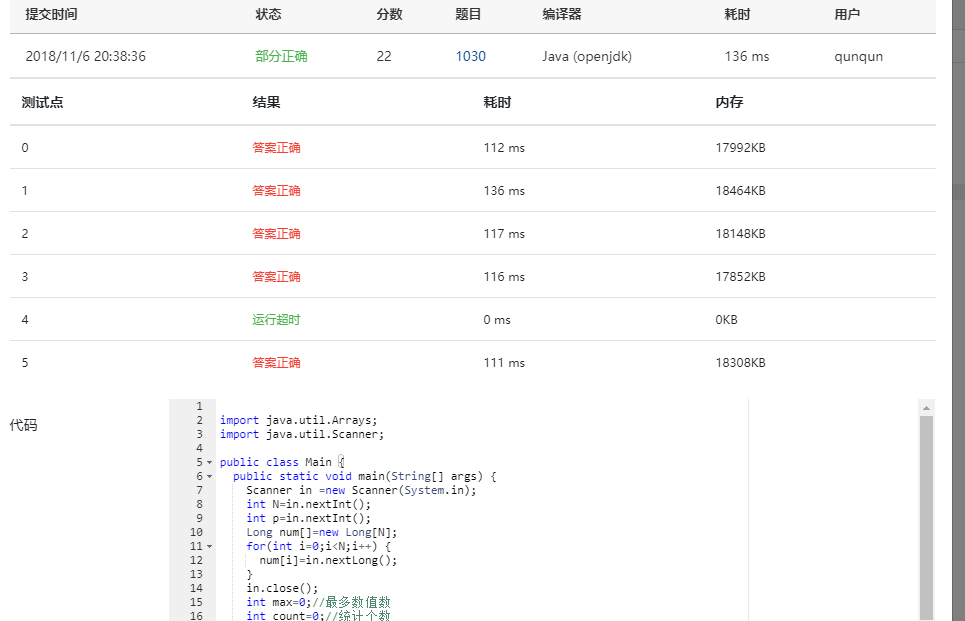This screenshot has height=621, width=965.
Task: Click memory value 18308KB
Action: pos(740,363)
